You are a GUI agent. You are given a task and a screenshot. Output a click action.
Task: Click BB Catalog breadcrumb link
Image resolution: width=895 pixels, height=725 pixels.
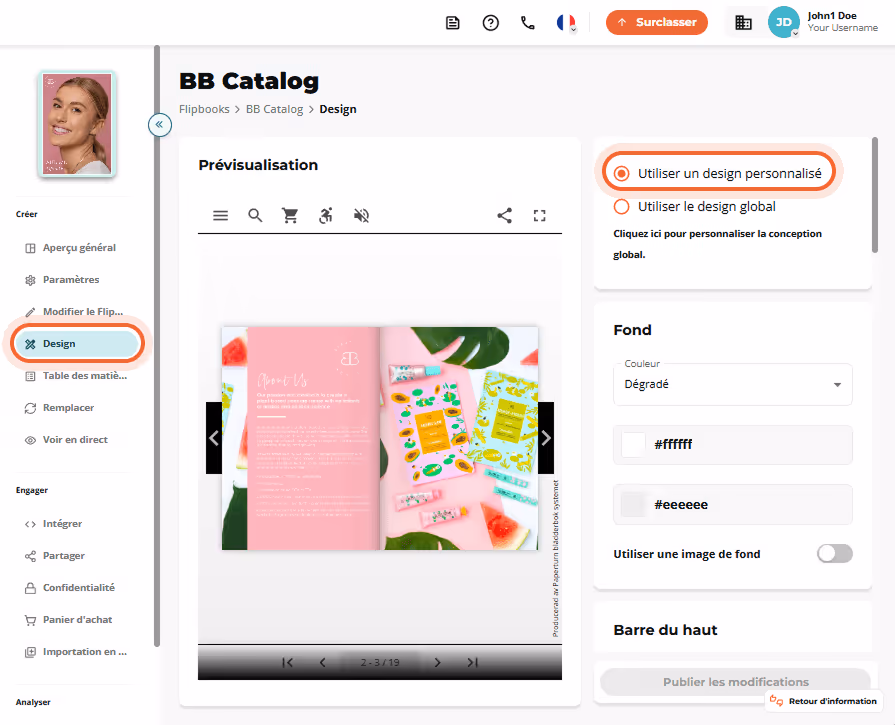[275, 109]
